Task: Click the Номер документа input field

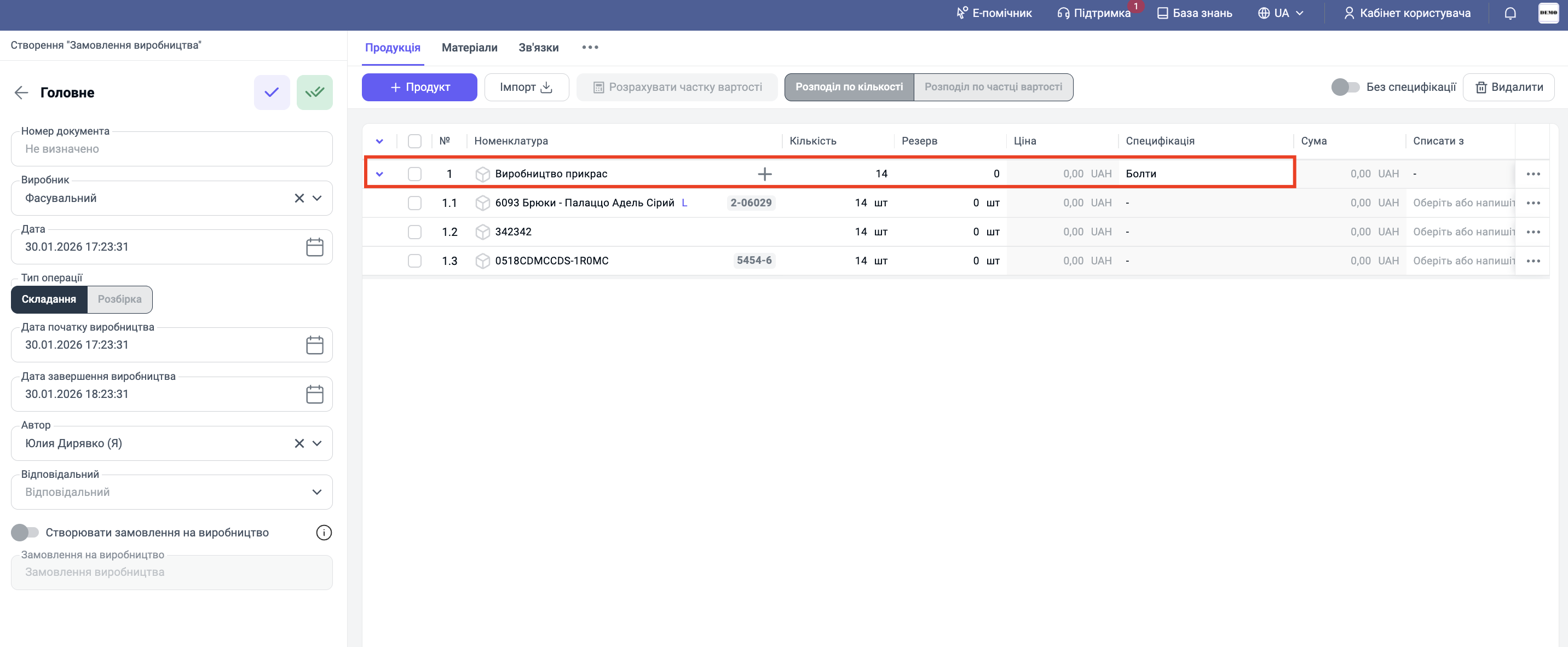Action: (x=172, y=149)
